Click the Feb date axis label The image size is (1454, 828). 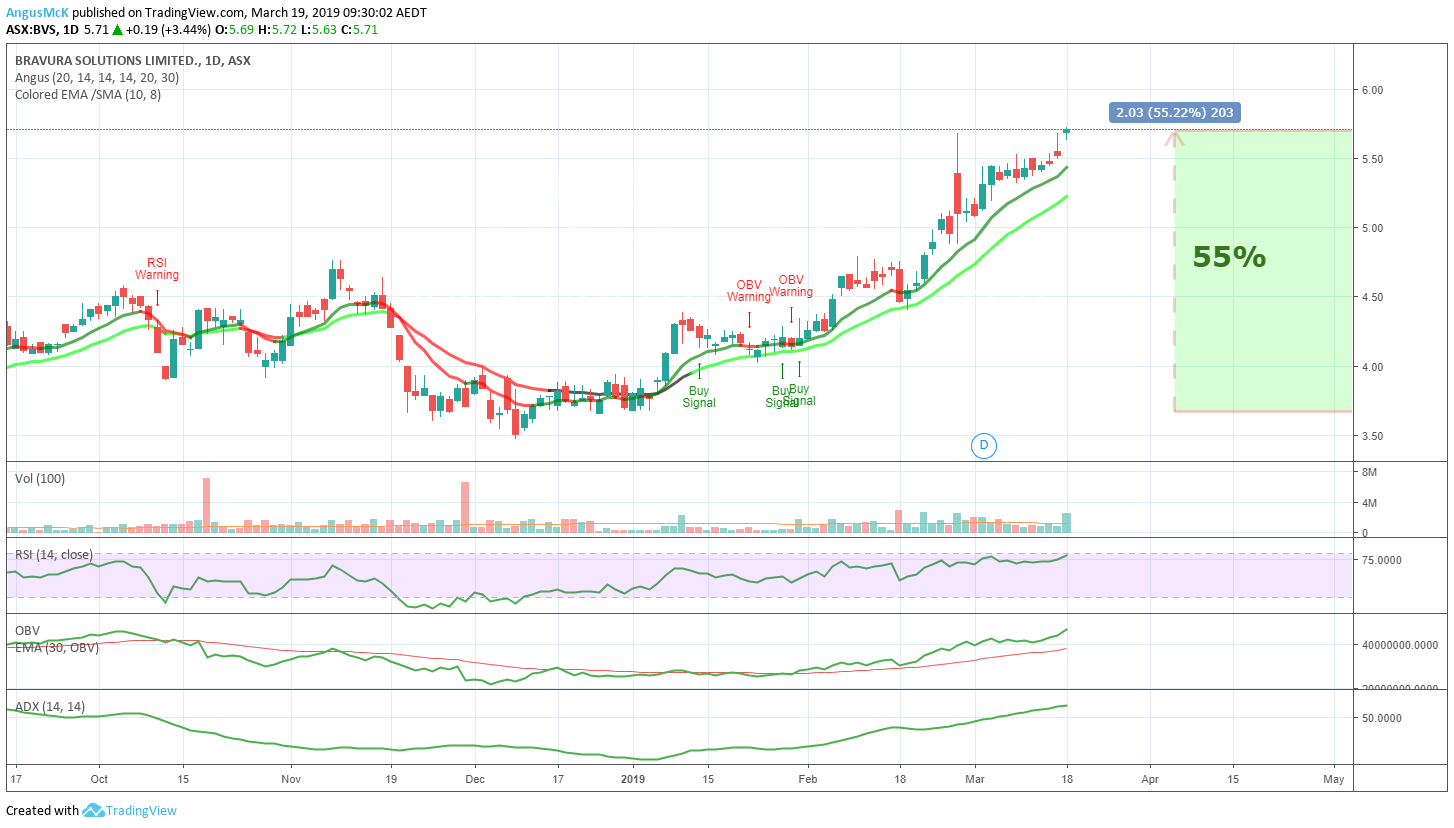810,778
